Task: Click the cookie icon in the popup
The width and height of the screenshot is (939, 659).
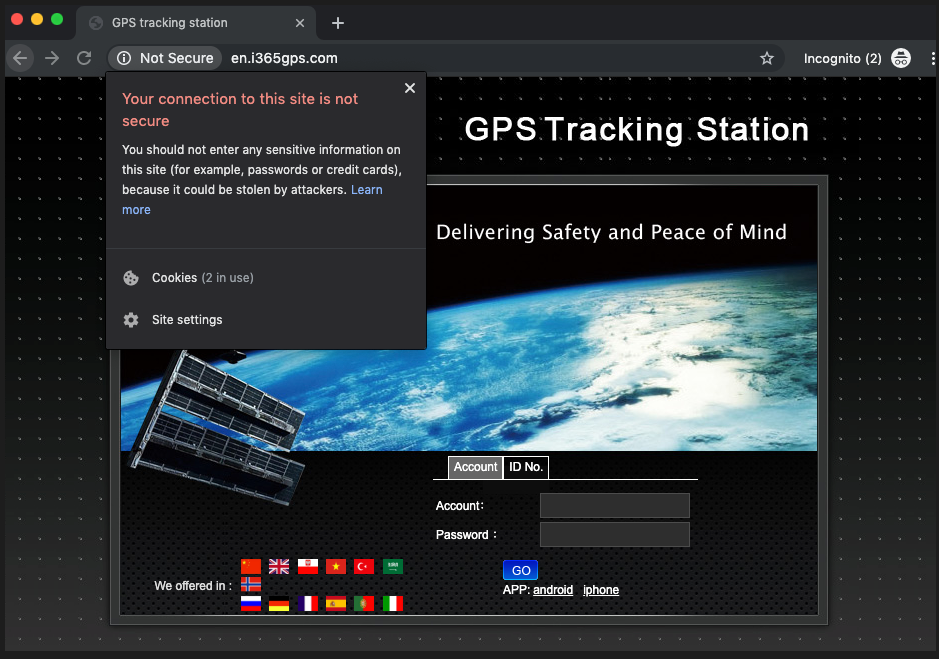Action: pyautogui.click(x=131, y=278)
